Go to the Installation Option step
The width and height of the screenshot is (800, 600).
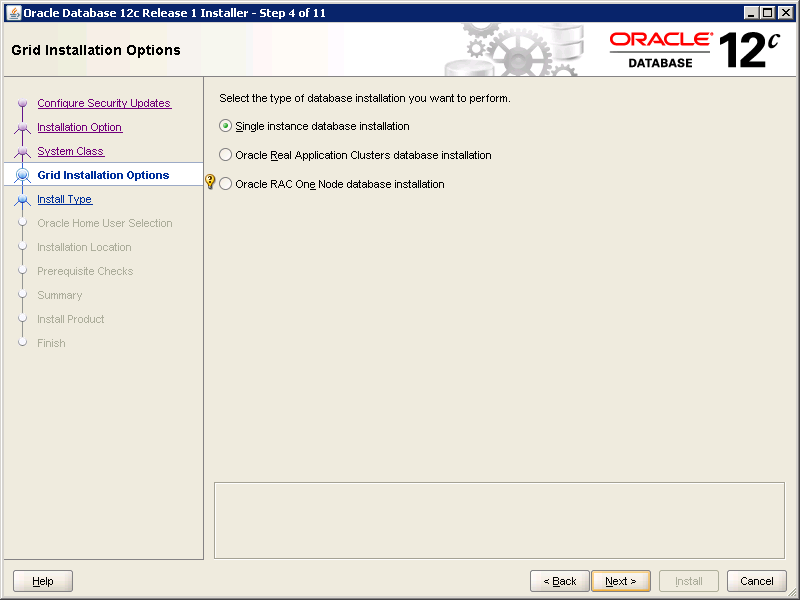click(x=80, y=127)
